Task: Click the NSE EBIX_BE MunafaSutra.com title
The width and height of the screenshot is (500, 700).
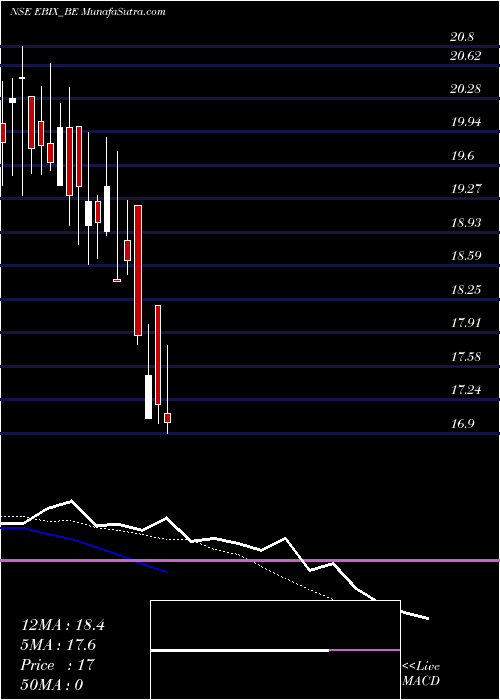Action: pyautogui.click(x=88, y=12)
